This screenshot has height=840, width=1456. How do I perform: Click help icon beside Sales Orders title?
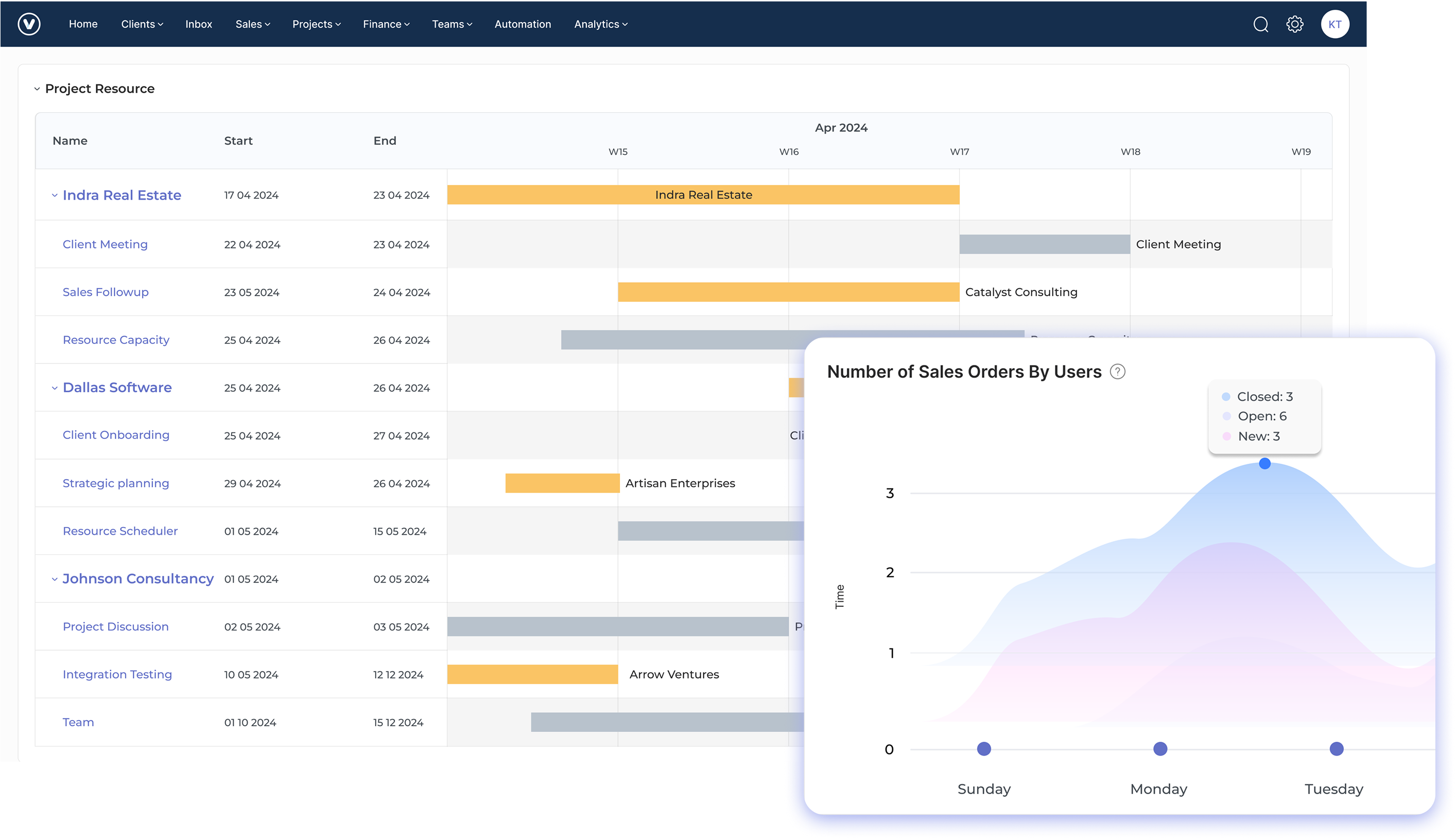(1117, 372)
